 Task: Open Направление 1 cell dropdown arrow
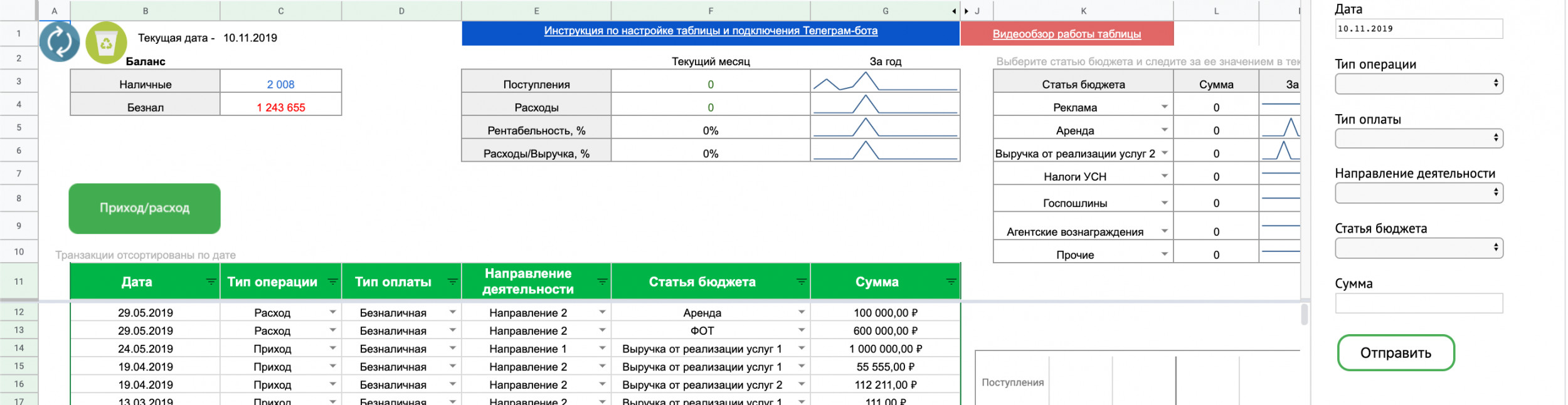point(602,349)
